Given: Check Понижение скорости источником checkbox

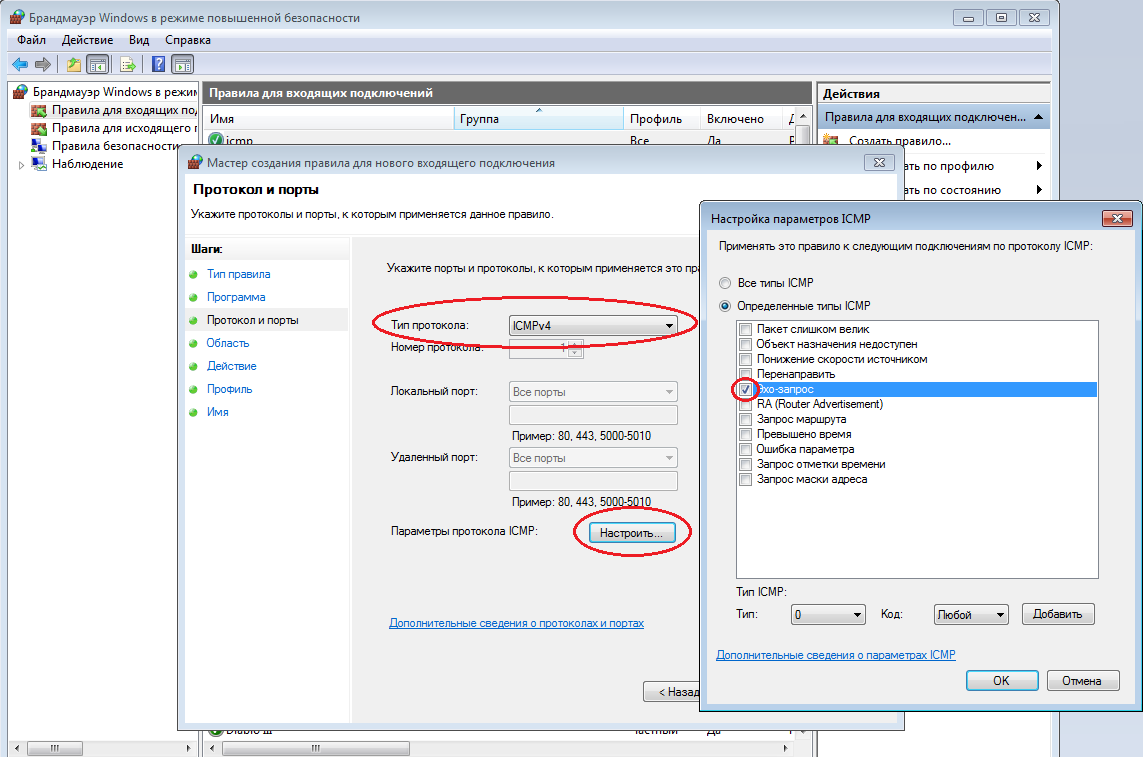Looking at the screenshot, I should pos(745,360).
